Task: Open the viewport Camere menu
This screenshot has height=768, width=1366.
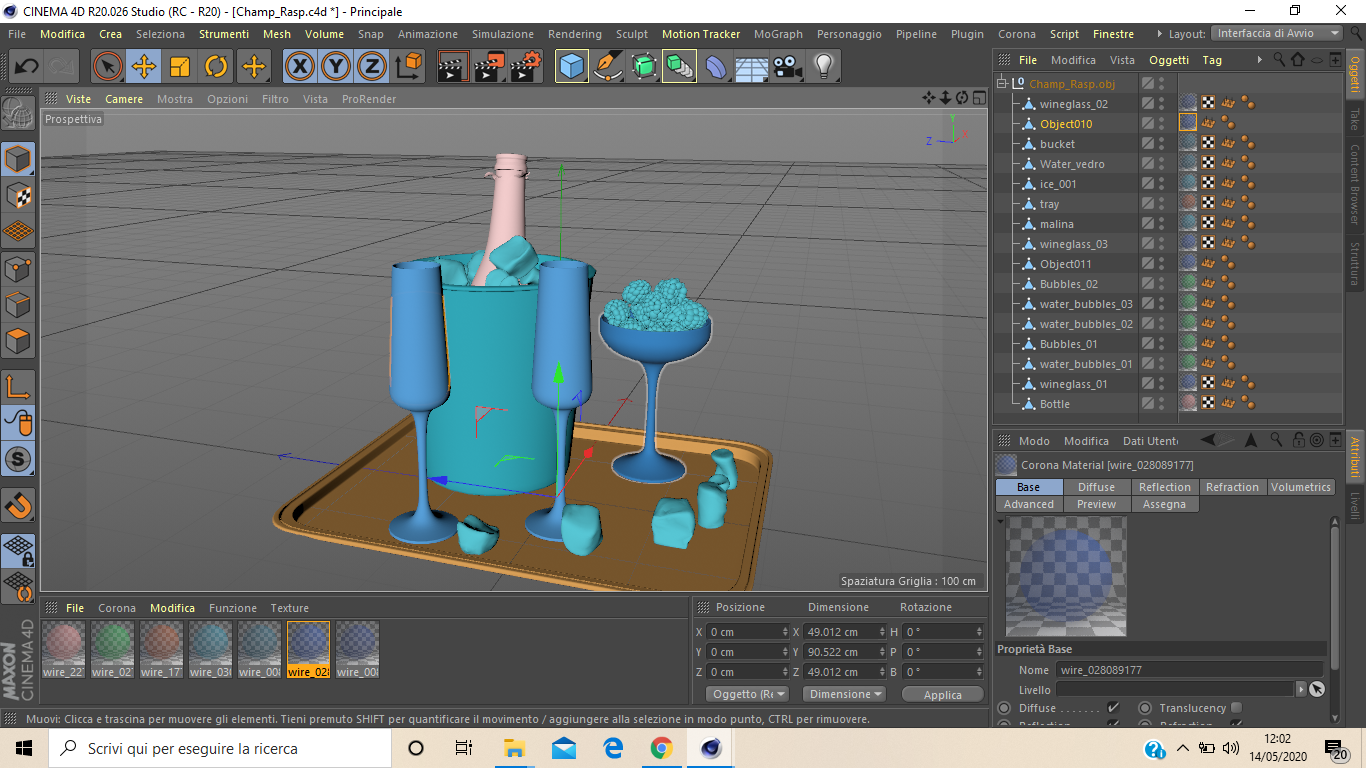Action: point(124,99)
